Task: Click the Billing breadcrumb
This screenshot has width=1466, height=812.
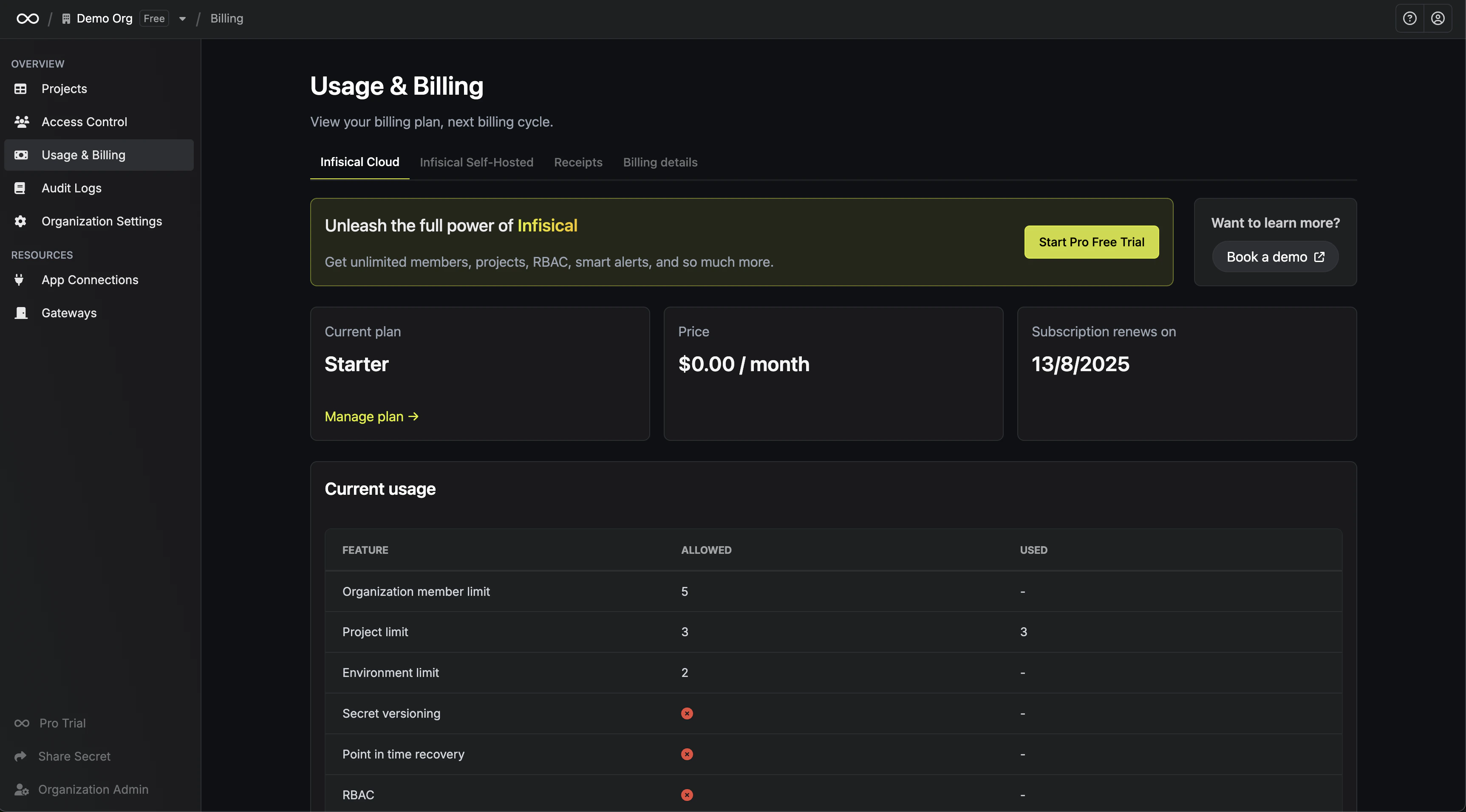Action: pyautogui.click(x=226, y=19)
